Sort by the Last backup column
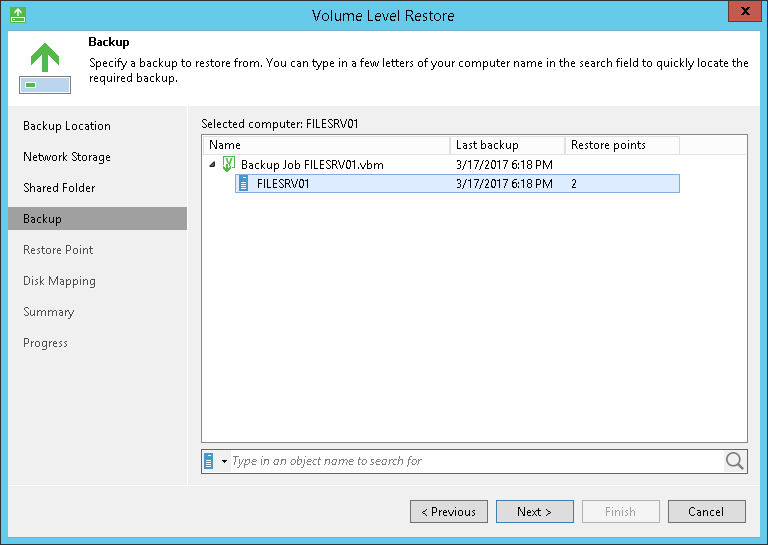768x545 pixels. [506, 145]
